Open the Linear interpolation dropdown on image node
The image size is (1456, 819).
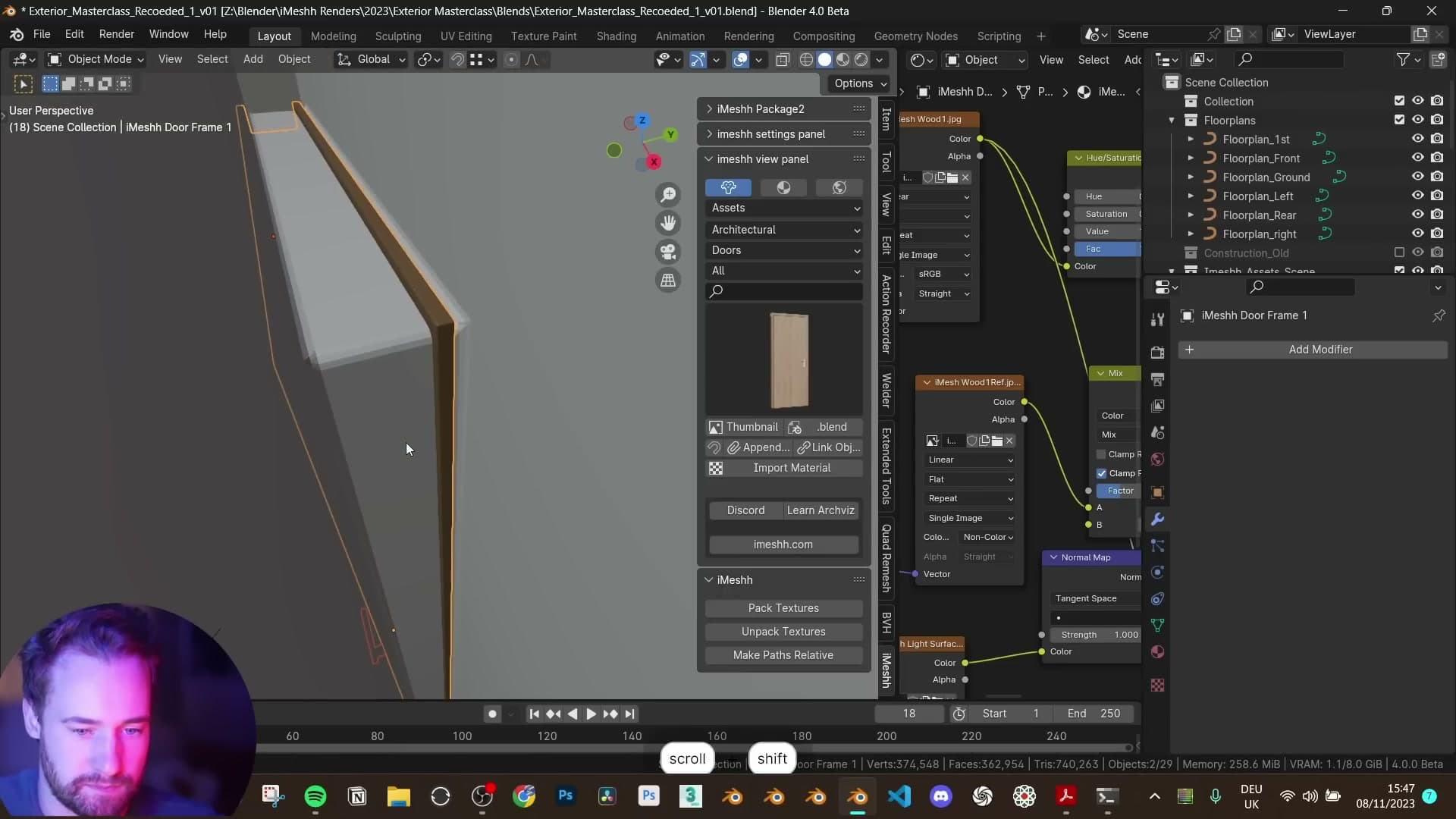(970, 460)
